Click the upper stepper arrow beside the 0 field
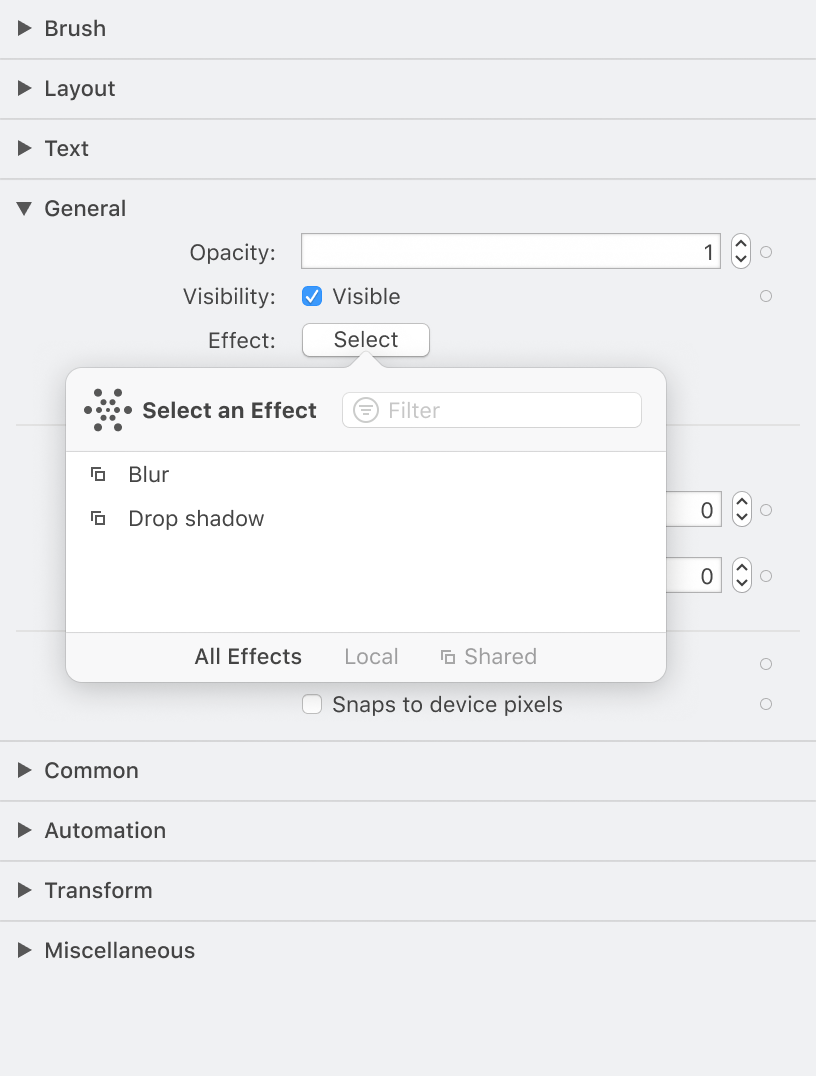Viewport: 816px width, 1076px height. (x=741, y=503)
